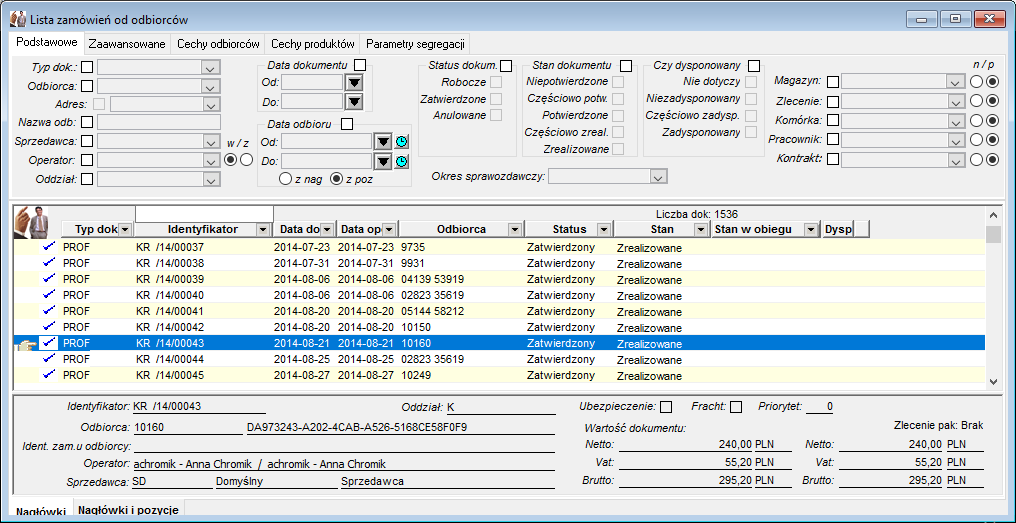This screenshot has width=1016, height=523.
Task: Open calendar picker for Data dokumentu Od
Action: (354, 82)
